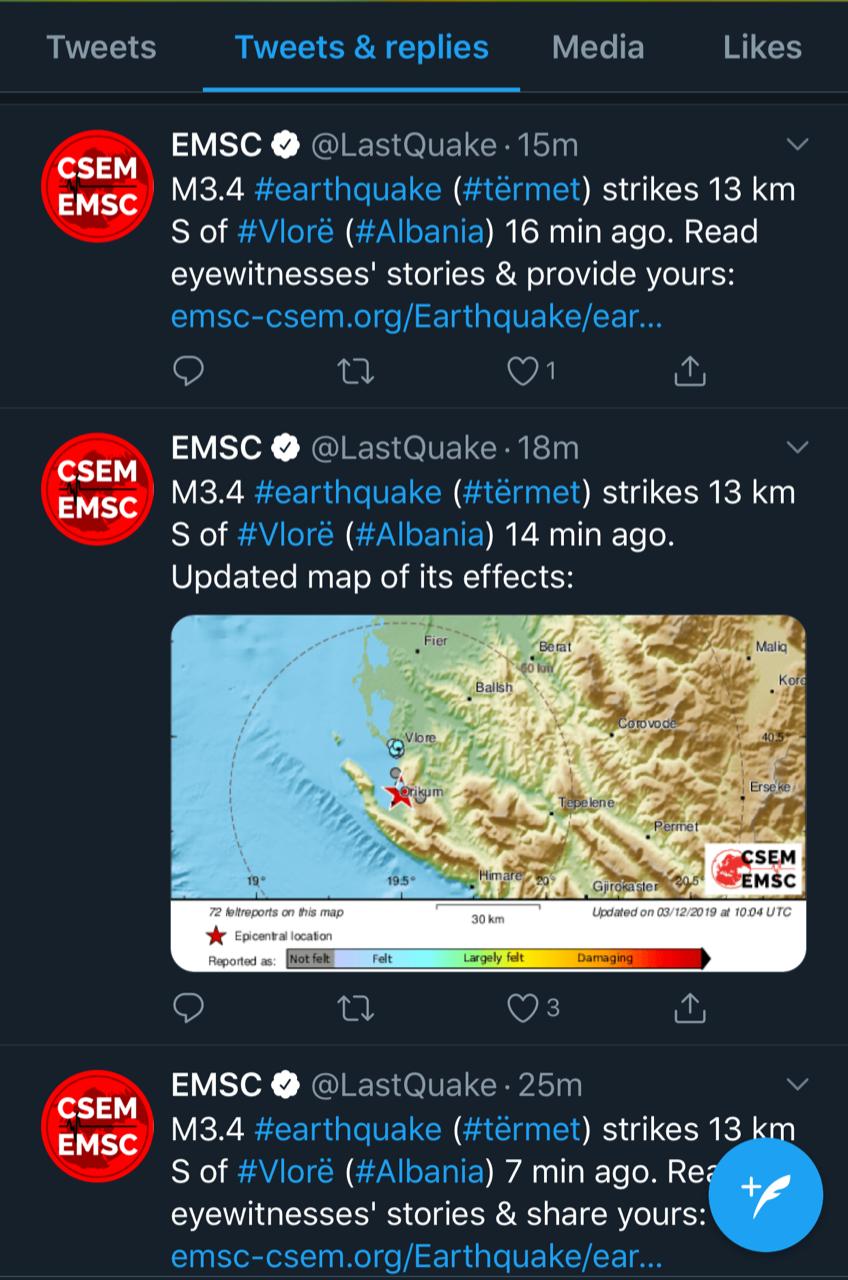Switch to the Likes tab
This screenshot has width=848, height=1280.
click(762, 47)
